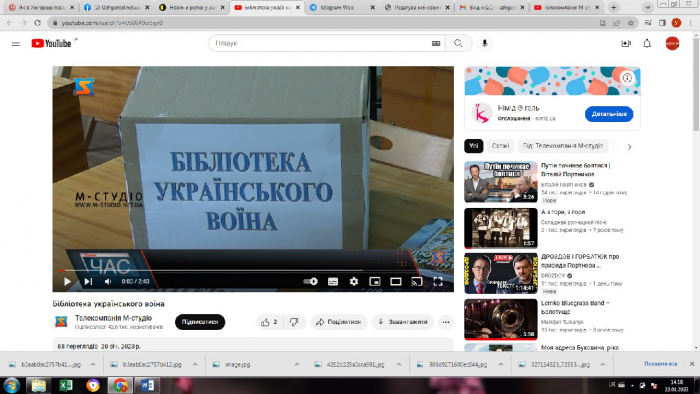The width and height of the screenshot is (700, 394).
Task: Open Excel from the taskbar
Action: pos(66,385)
